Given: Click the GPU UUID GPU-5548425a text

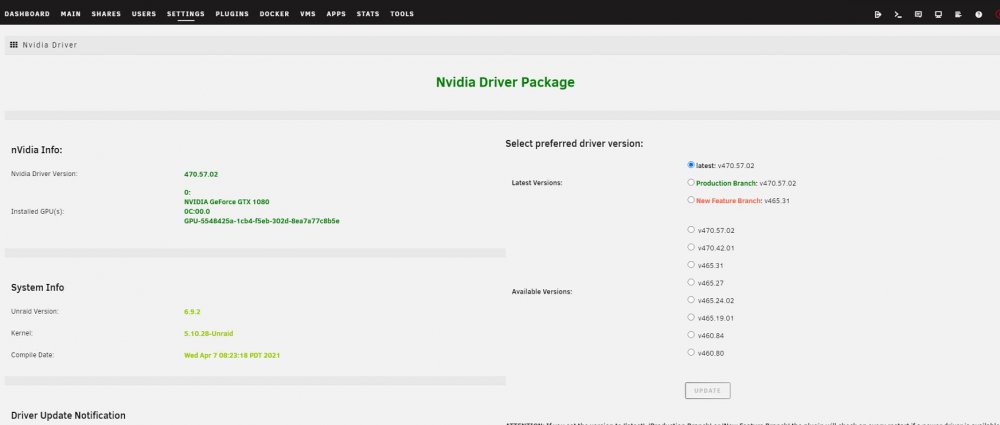Looking at the screenshot, I should coord(261,221).
